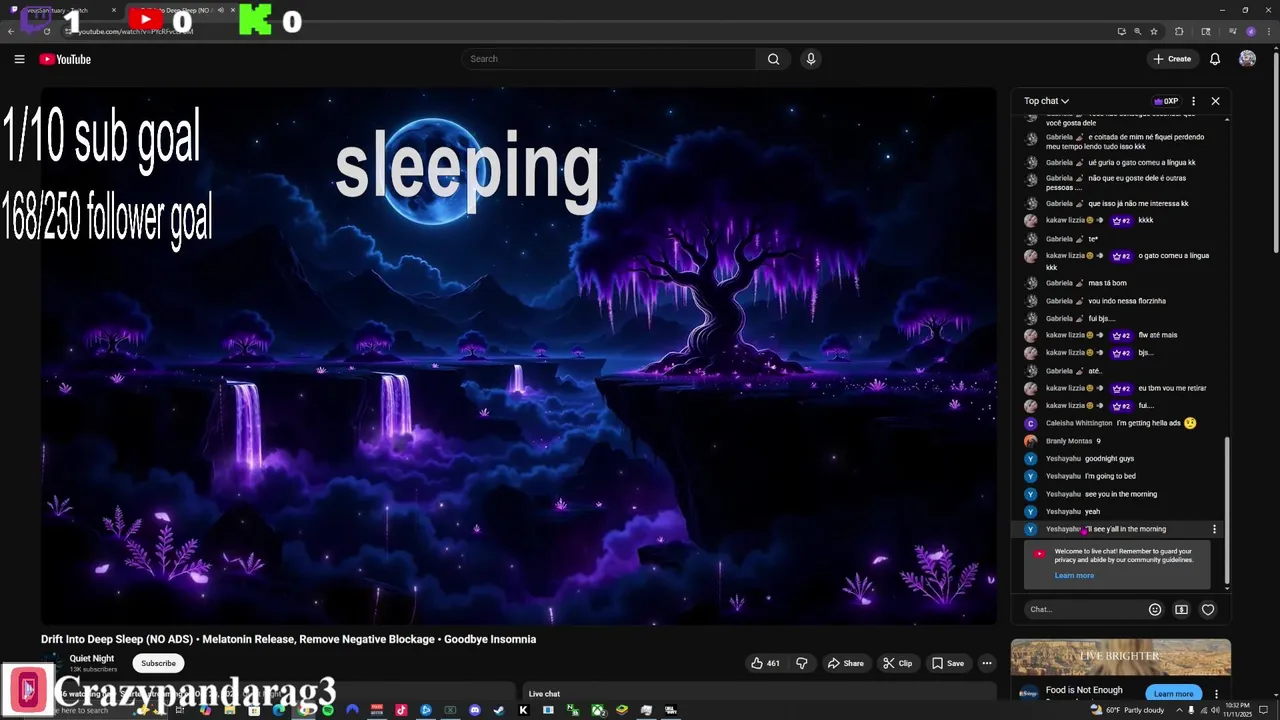The height and width of the screenshot is (720, 1280).
Task: Open the Quiet Night channel name
Action: click(92, 658)
